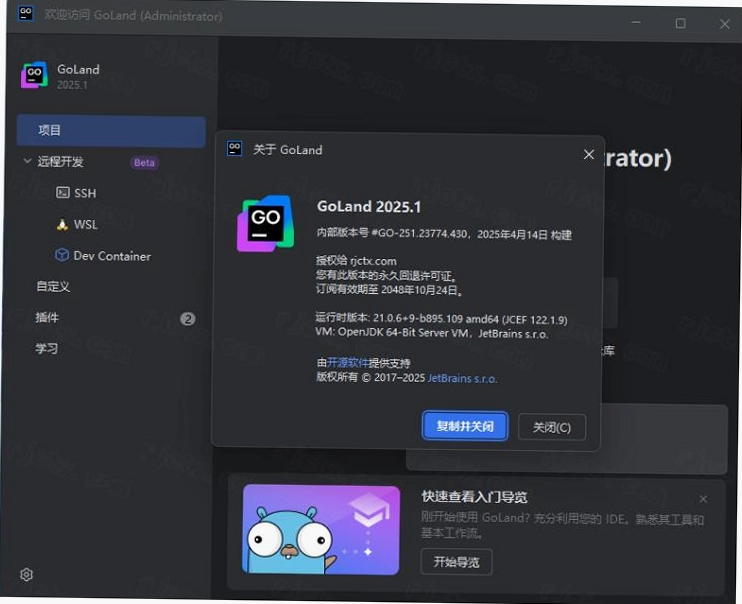Dismiss the 快速查看入门导览 banner
Viewport: 742px width, 604px height.
tap(703, 499)
